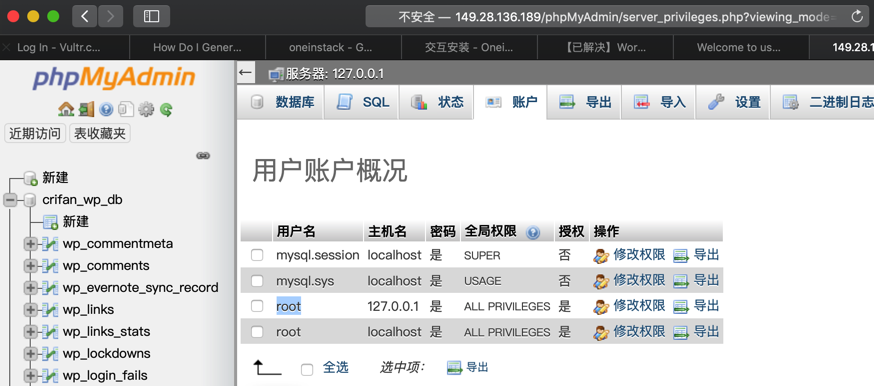Image resolution: width=874 pixels, height=386 pixels.
Task: Click help icon next to 全局权限
Action: click(533, 232)
